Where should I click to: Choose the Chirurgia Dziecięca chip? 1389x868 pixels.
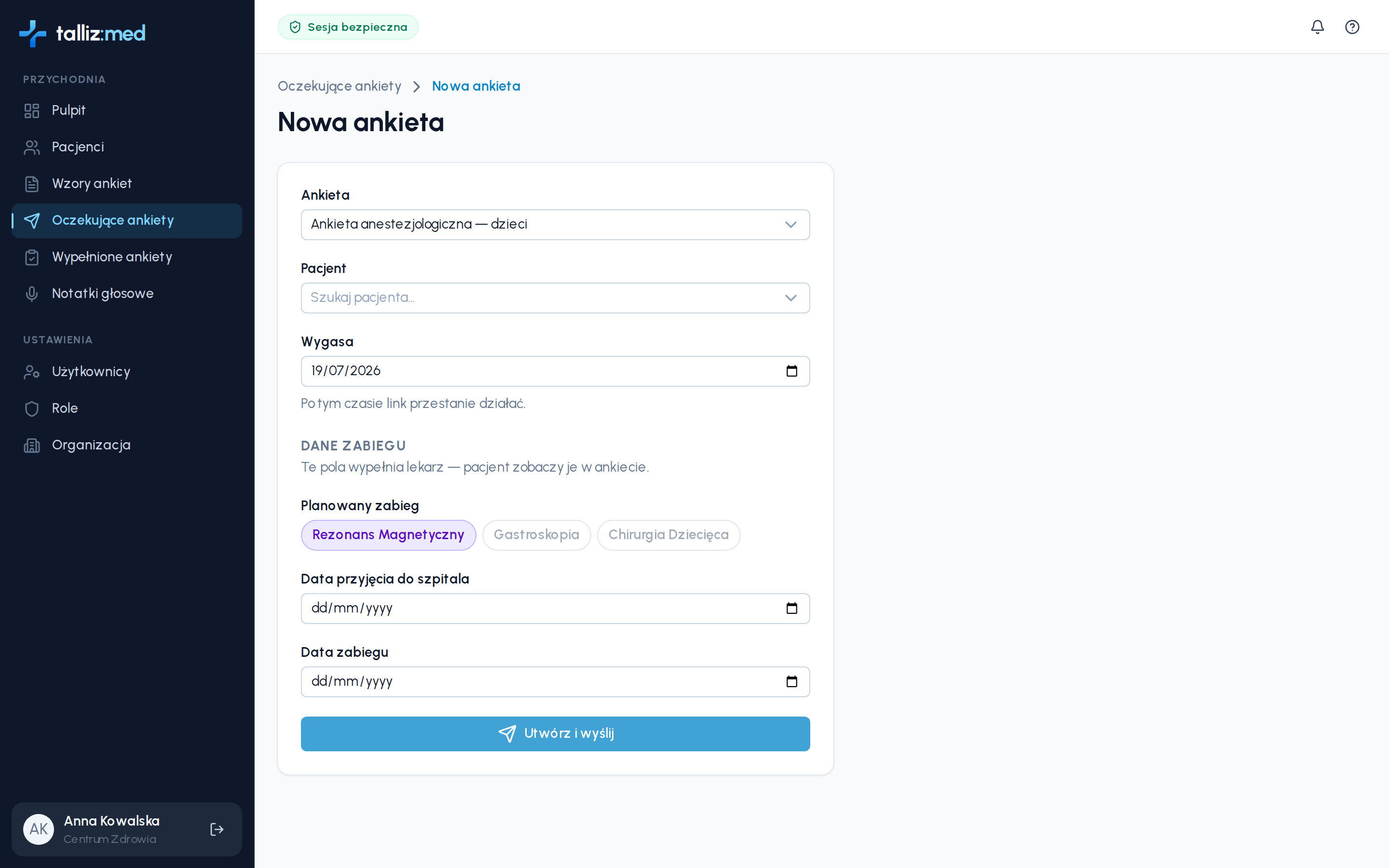tap(668, 535)
